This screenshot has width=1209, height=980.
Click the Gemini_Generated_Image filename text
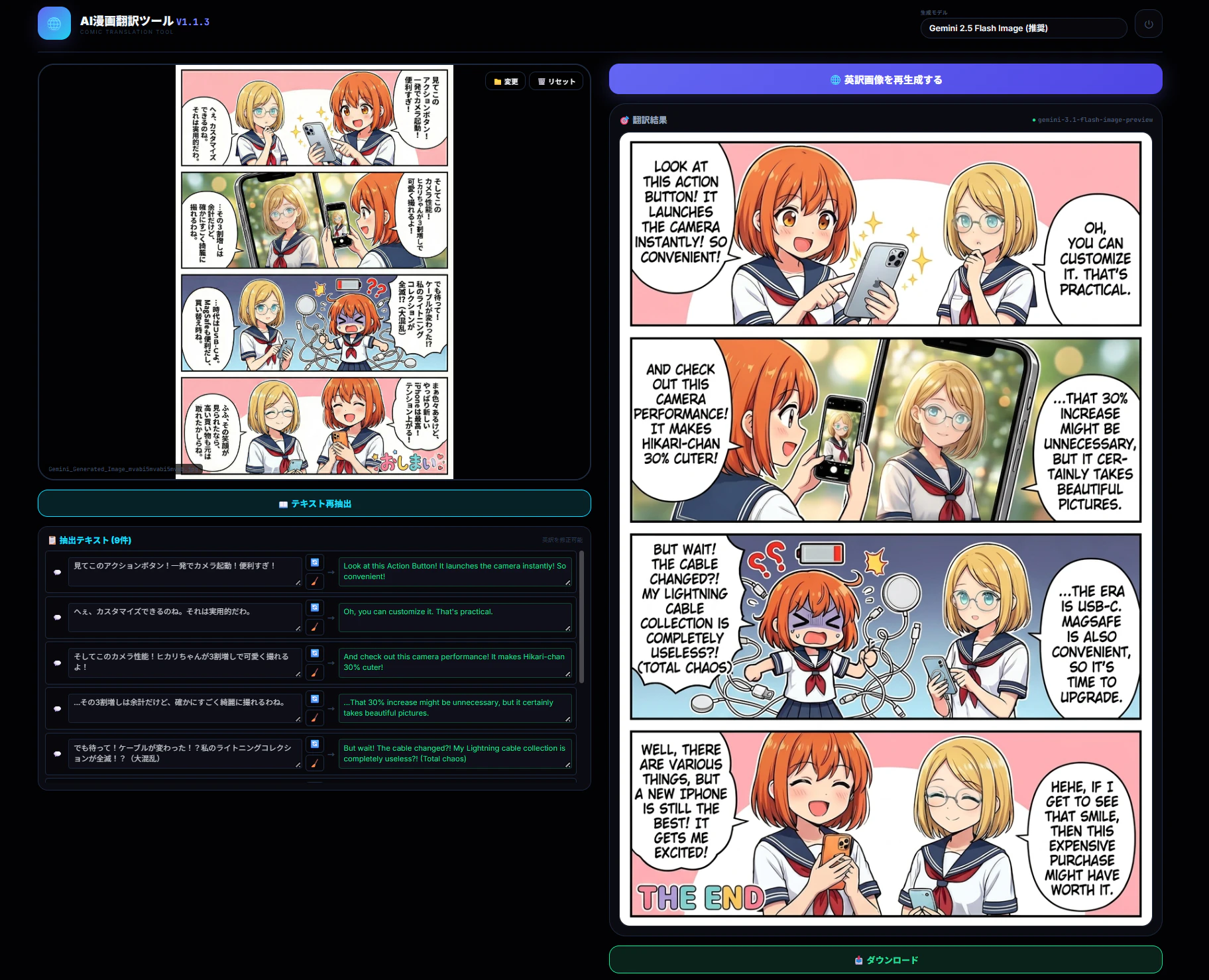[x=123, y=469]
